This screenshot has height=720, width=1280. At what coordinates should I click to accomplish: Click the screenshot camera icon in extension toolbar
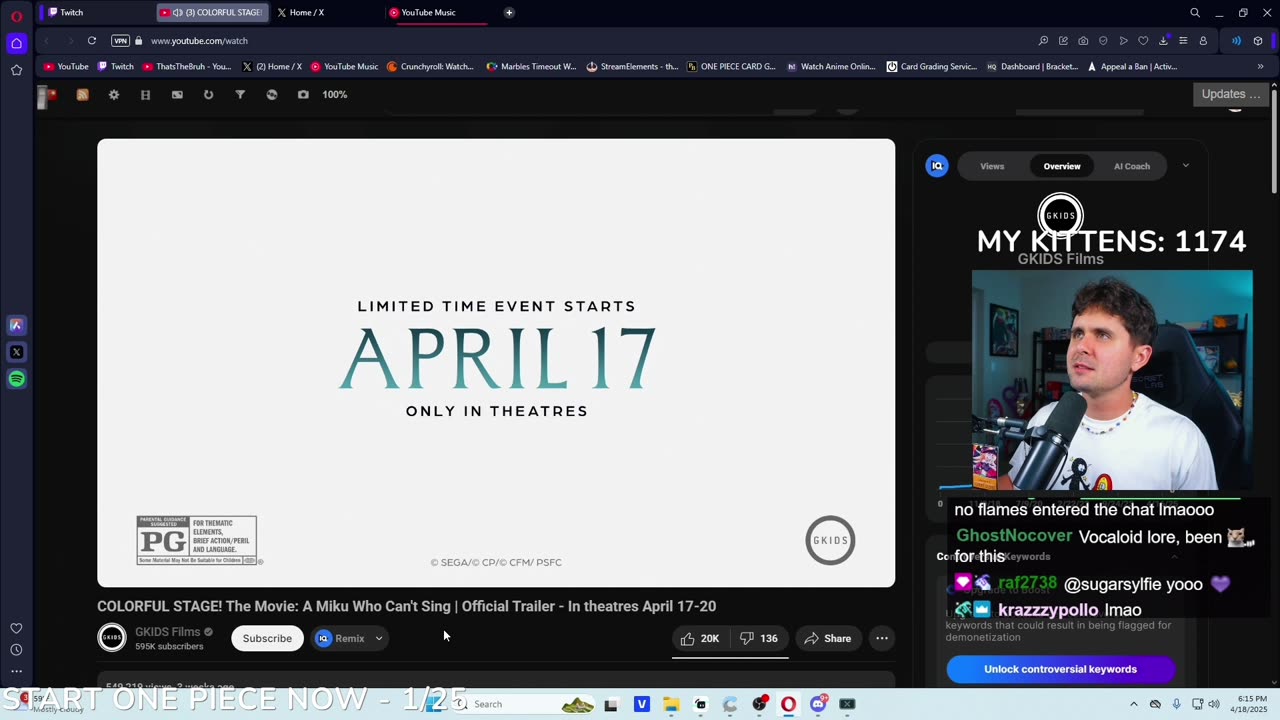(x=303, y=95)
